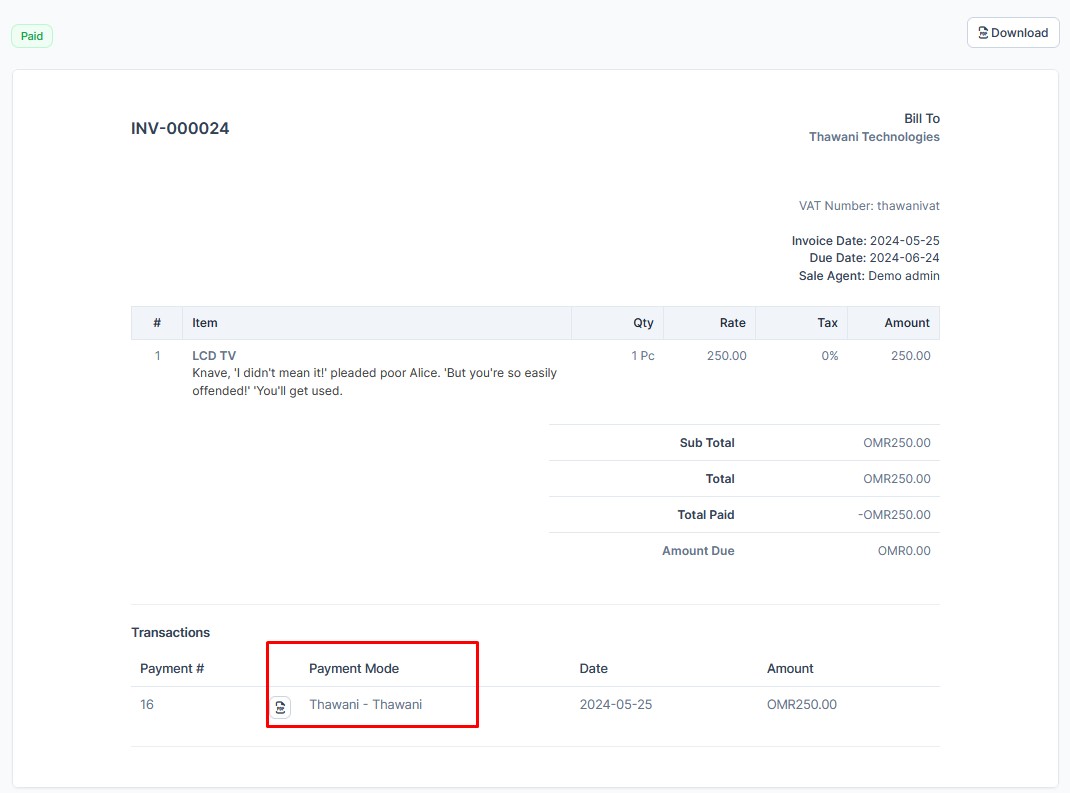
Task: Click the Qty column header
Action: (643, 322)
